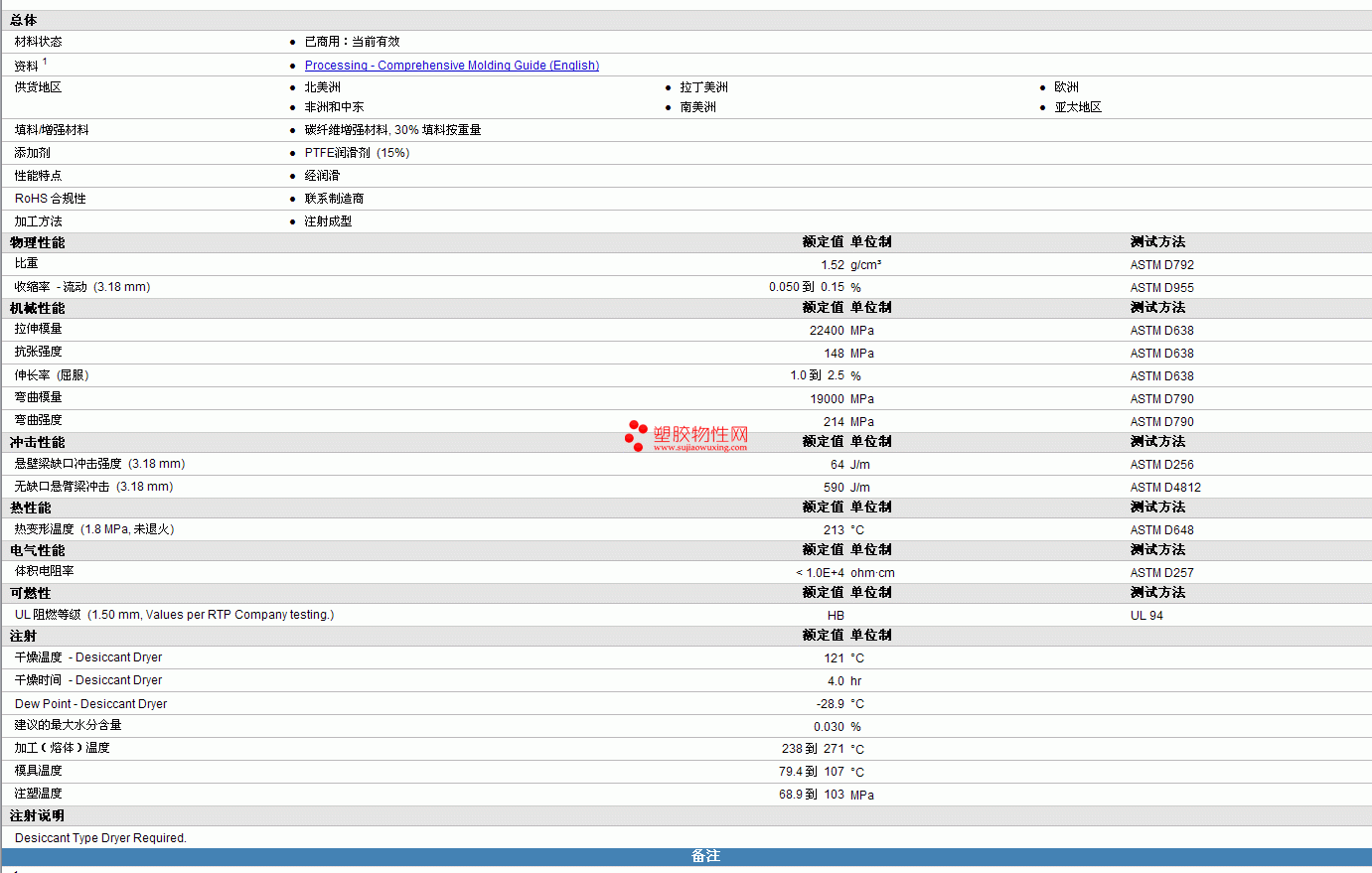Click the 总体 section header
Viewport: 1372px width, 873px height.
click(24, 20)
